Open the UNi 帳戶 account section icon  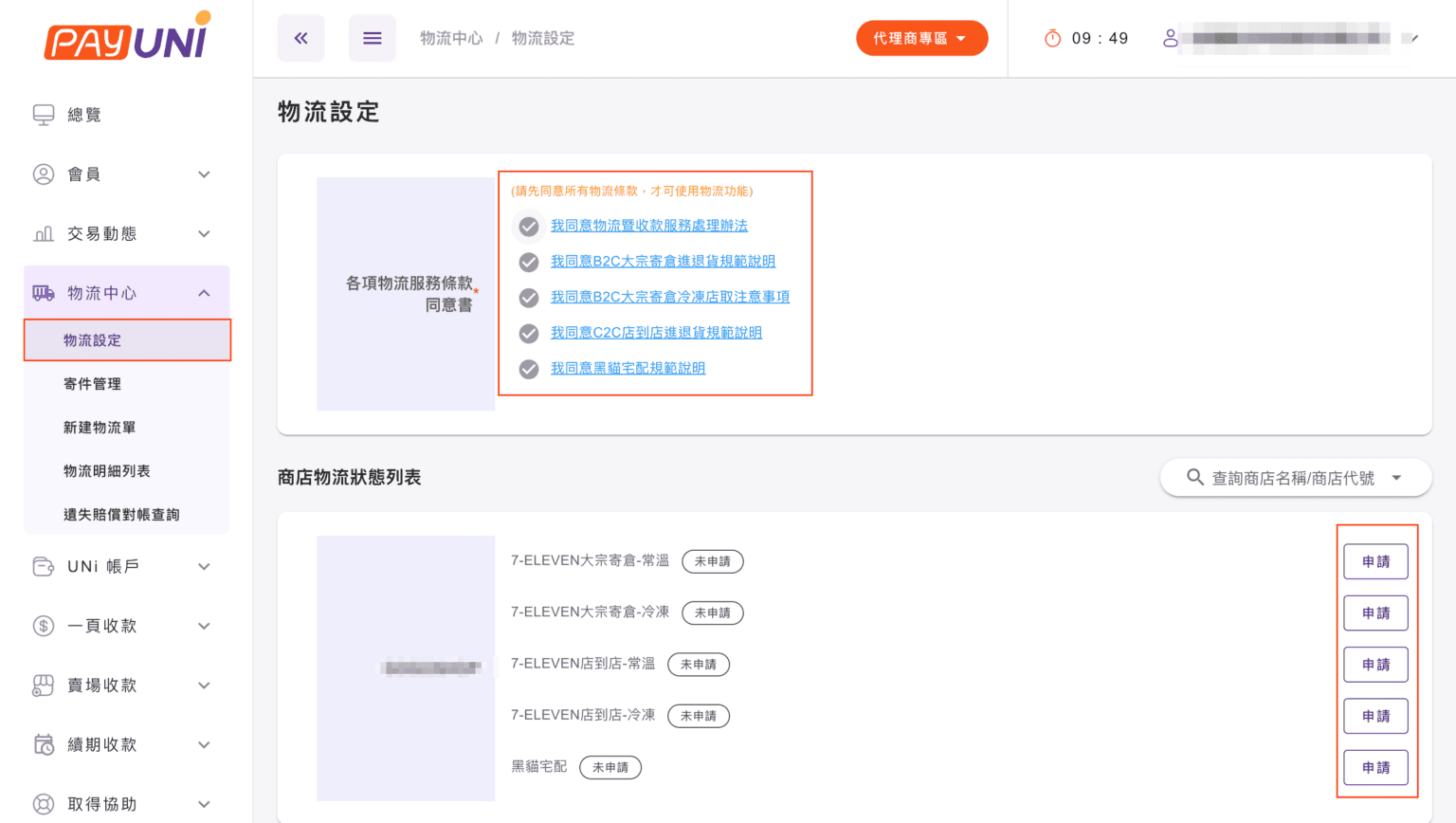[x=43, y=566]
